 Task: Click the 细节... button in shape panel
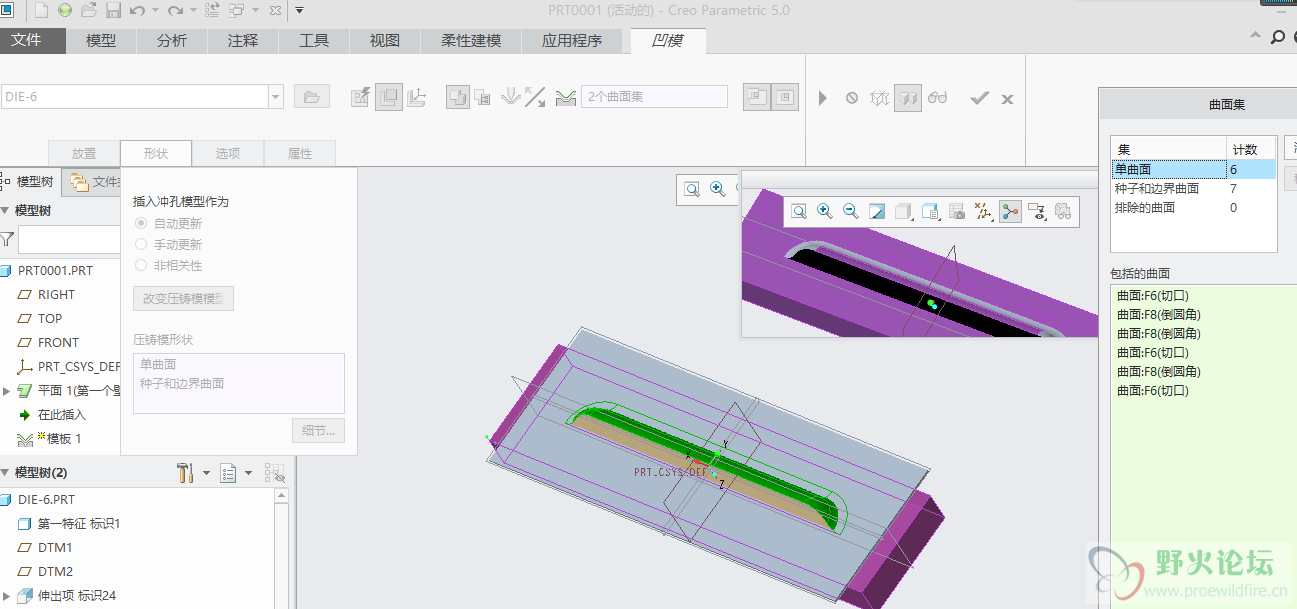[319, 431]
